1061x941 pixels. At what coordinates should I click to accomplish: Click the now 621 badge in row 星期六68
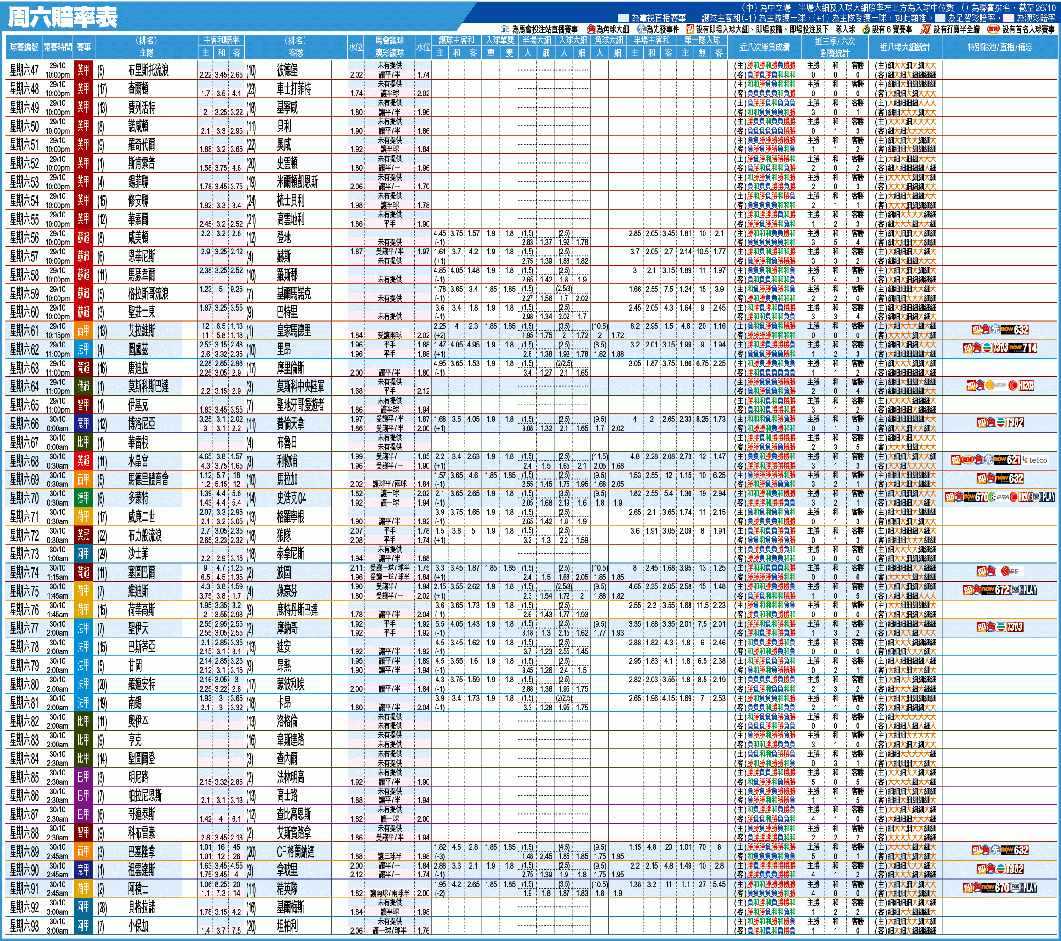click(1008, 460)
